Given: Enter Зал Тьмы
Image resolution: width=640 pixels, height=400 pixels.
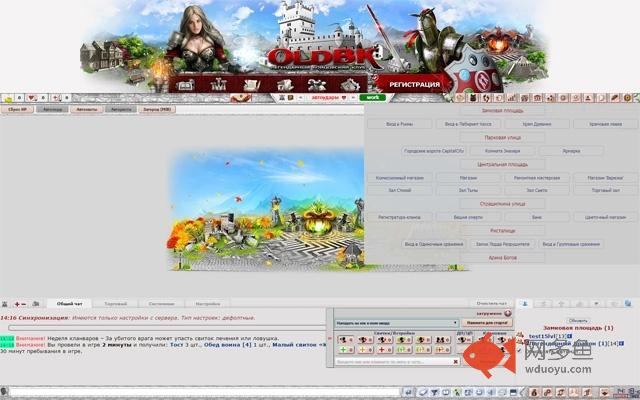Looking at the screenshot, I should pos(468,190).
